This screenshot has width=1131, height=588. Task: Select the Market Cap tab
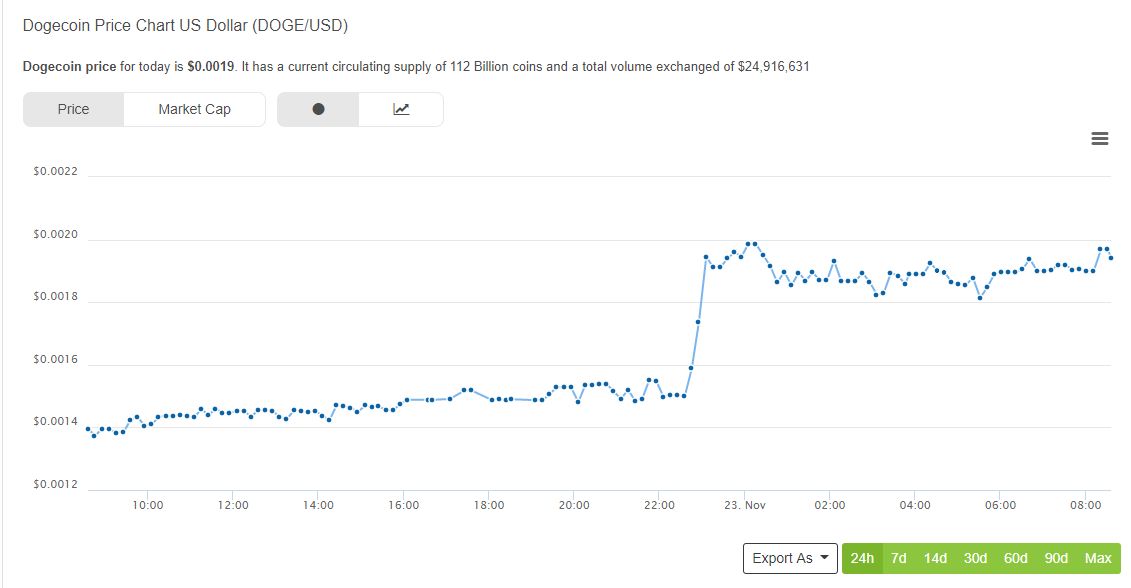[x=195, y=109]
